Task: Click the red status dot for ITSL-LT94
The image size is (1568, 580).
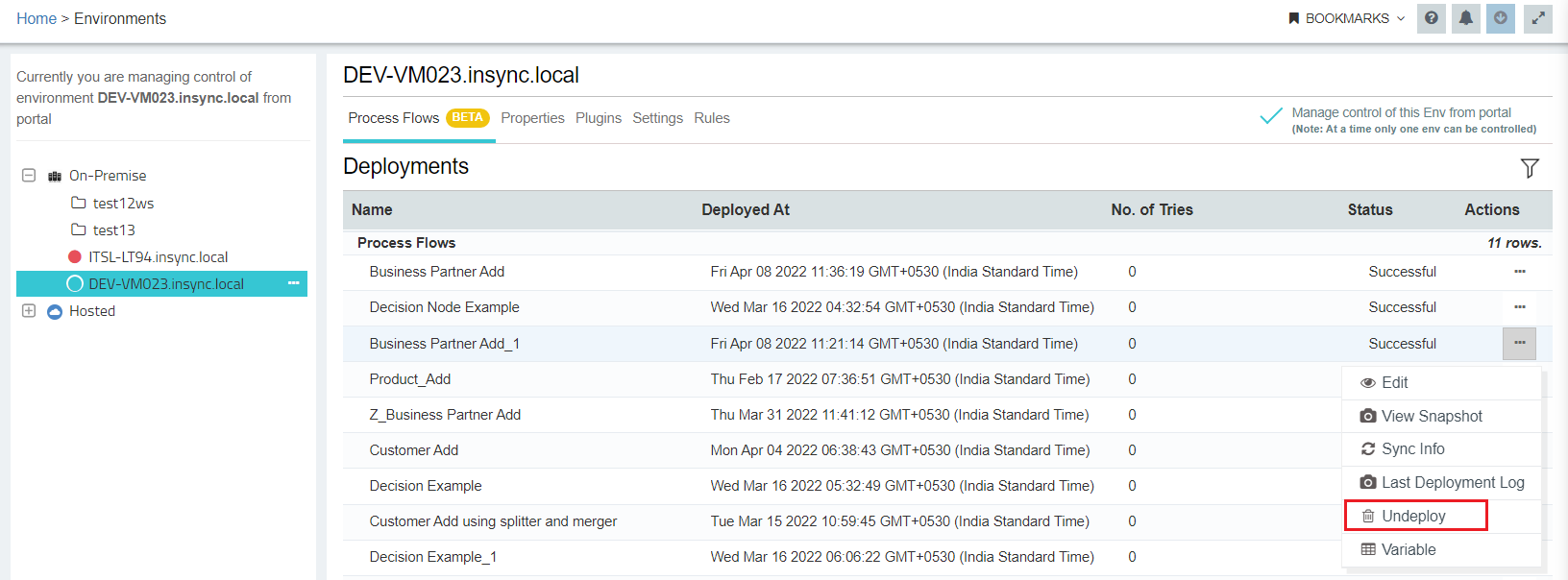Action: pos(75,256)
